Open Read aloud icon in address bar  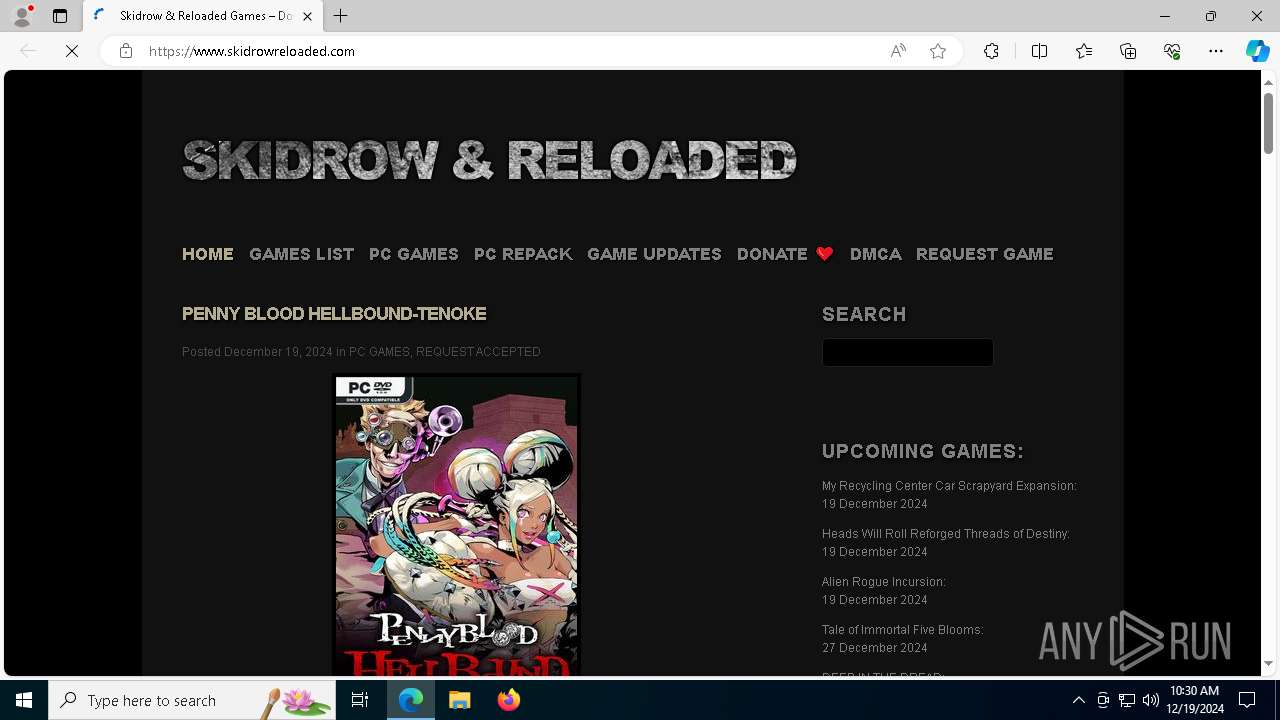click(x=898, y=51)
